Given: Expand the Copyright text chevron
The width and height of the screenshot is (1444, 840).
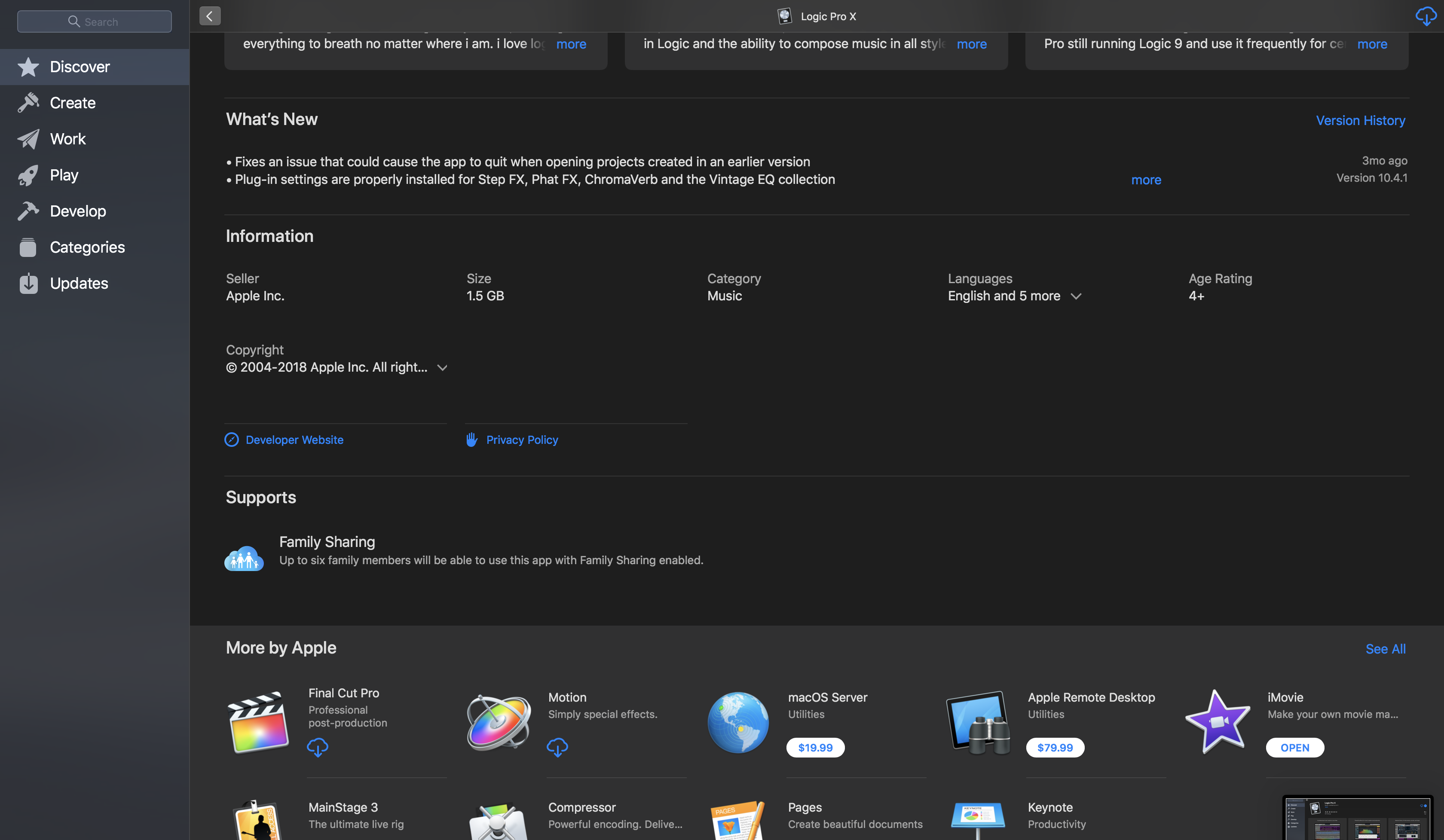Looking at the screenshot, I should [x=442, y=368].
